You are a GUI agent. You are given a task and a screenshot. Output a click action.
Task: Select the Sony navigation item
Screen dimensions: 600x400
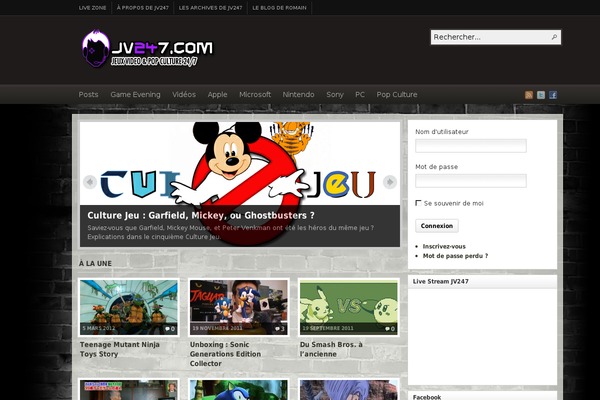coord(335,95)
